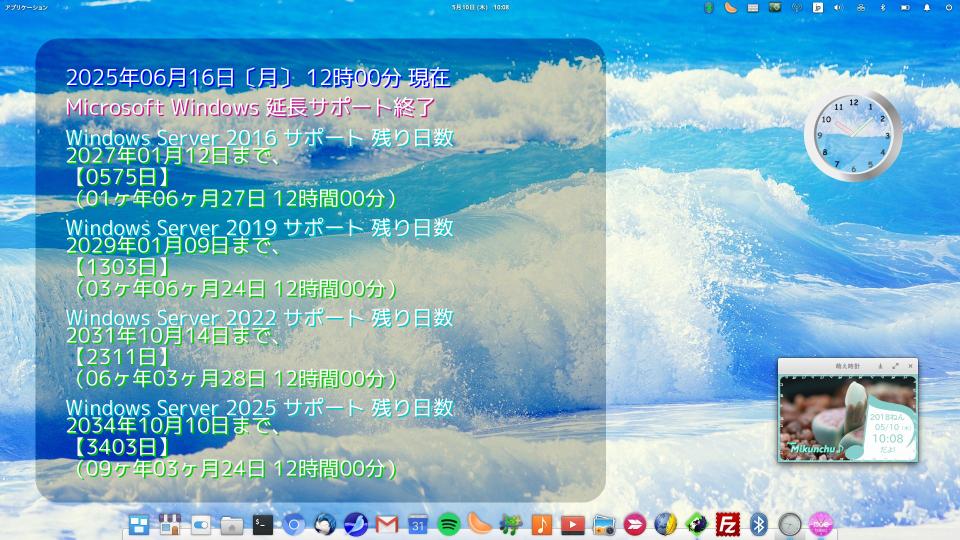Open the terminal from the dock
The width and height of the screenshot is (960, 540).
coord(262,524)
